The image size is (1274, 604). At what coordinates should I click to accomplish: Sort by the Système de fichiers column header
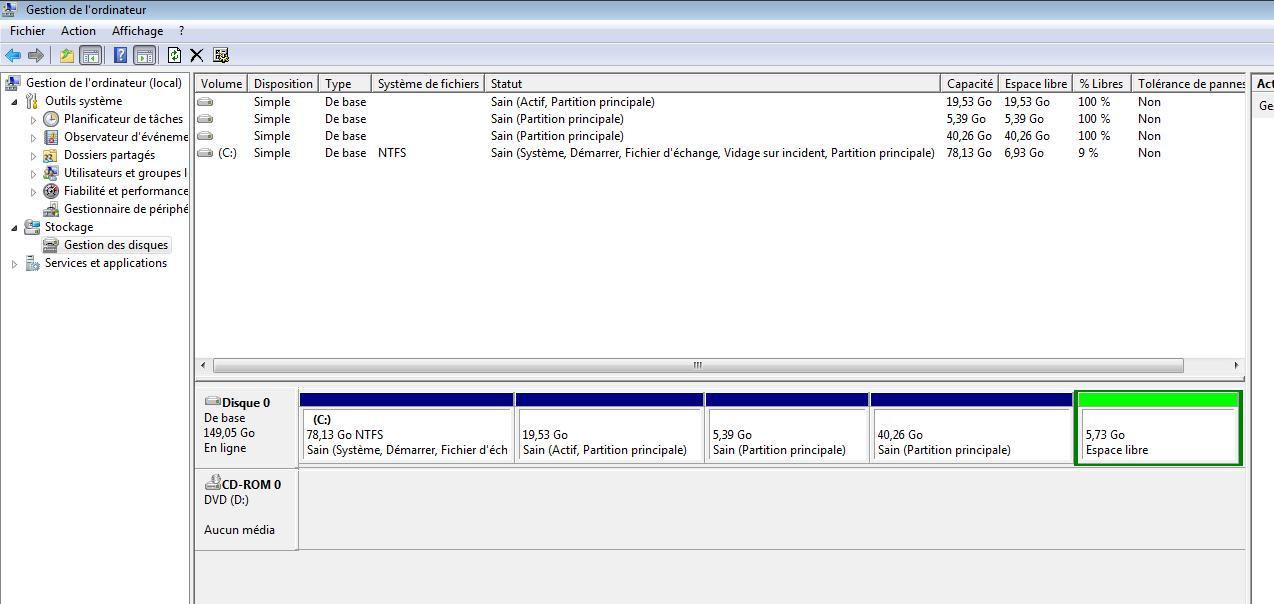pos(428,84)
